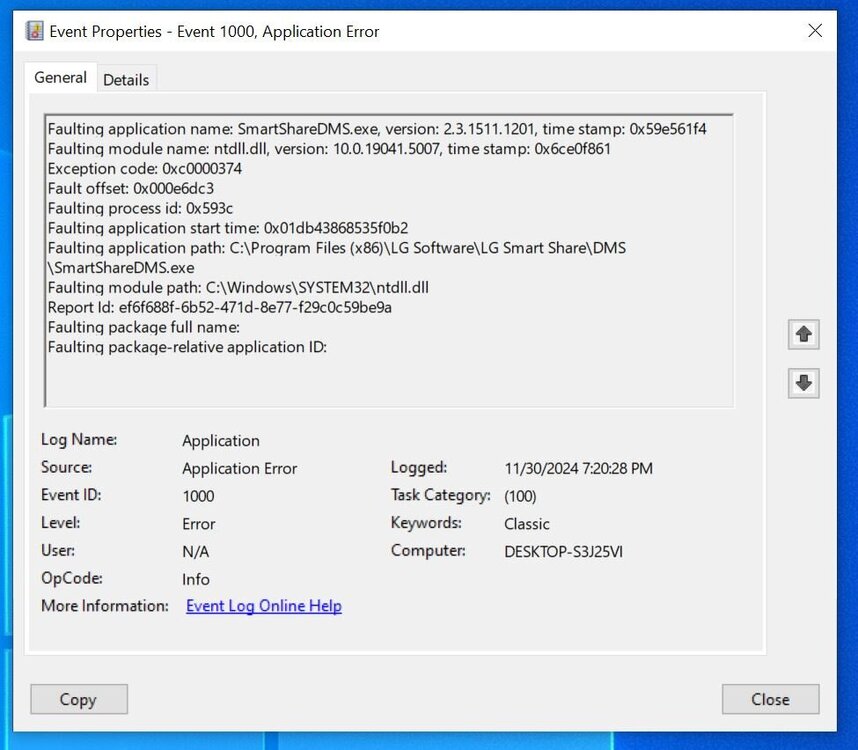Close the Event Properties dialog with X

click(x=815, y=31)
